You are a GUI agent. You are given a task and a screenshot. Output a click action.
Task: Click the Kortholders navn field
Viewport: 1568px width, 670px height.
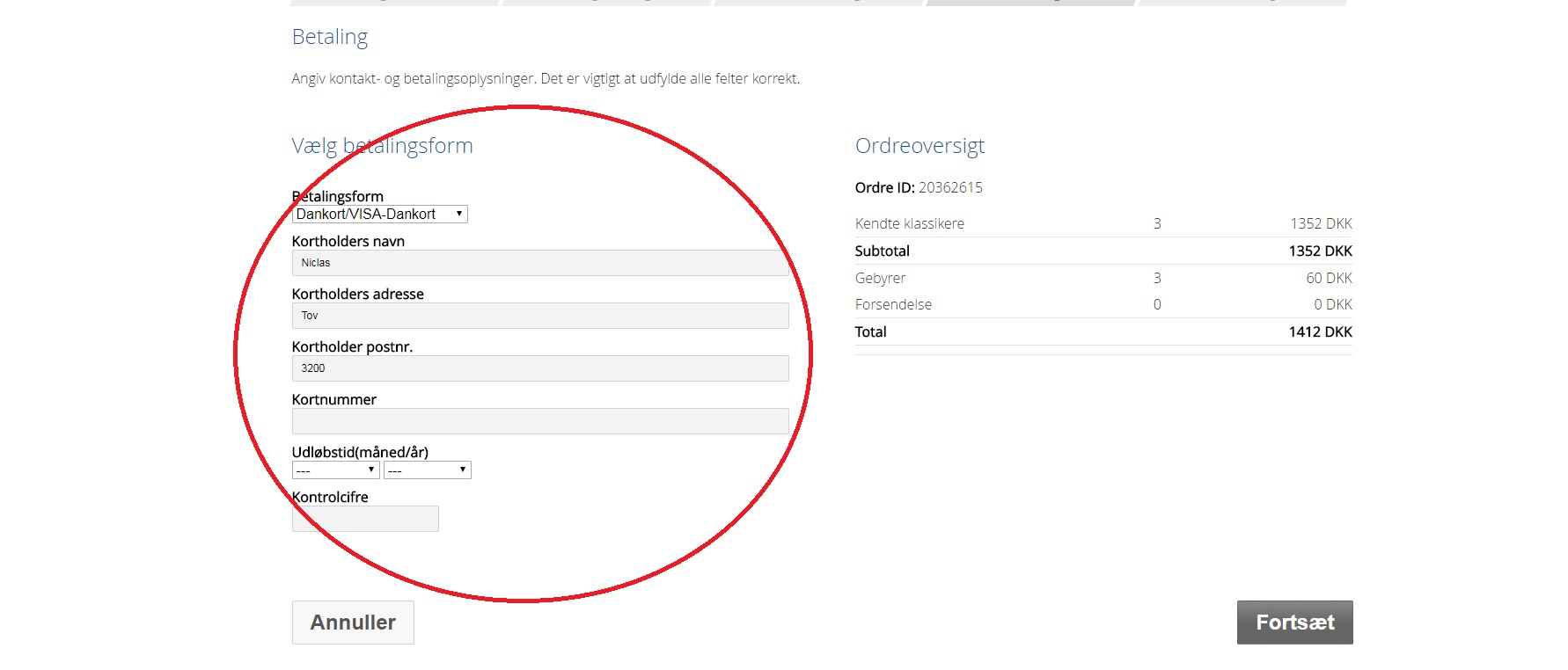point(539,263)
